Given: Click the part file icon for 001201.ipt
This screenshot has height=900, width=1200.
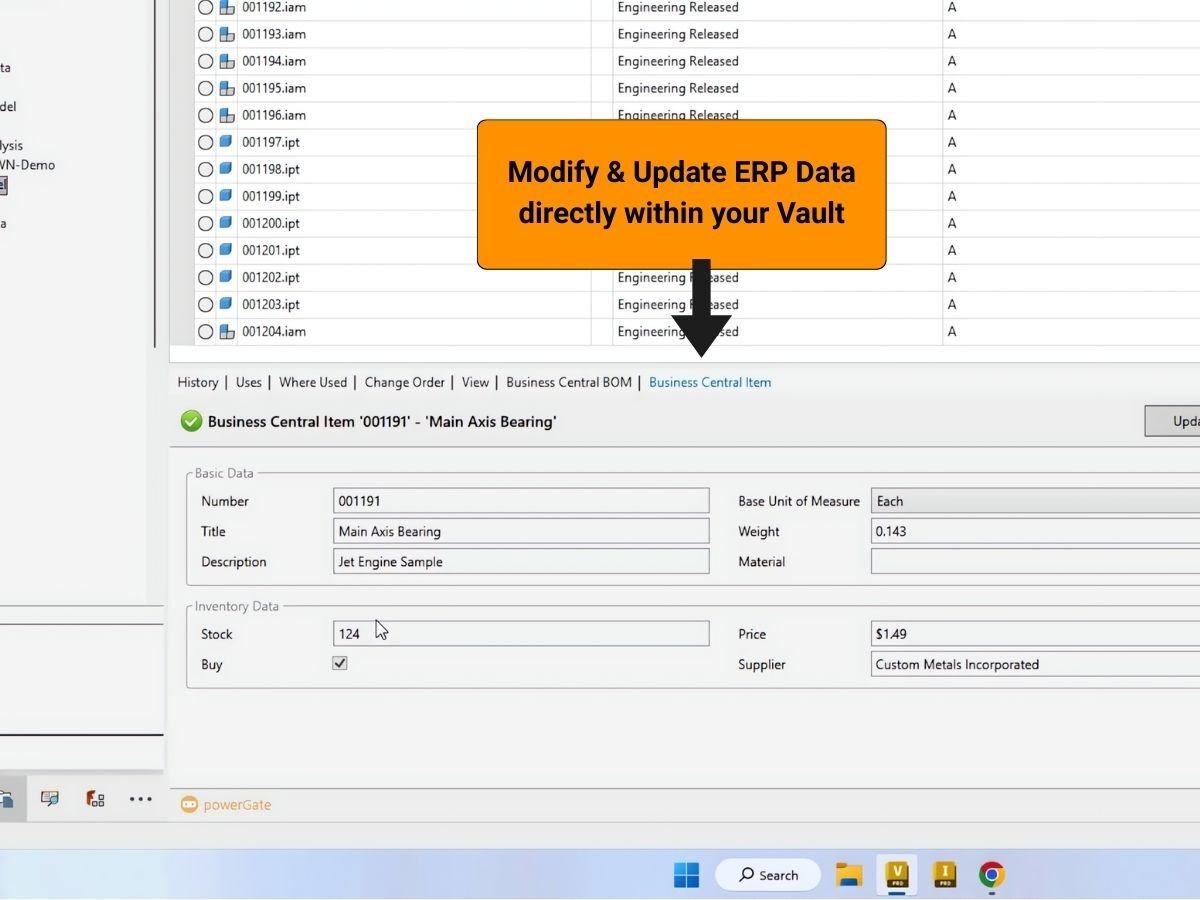Looking at the screenshot, I should point(227,250).
